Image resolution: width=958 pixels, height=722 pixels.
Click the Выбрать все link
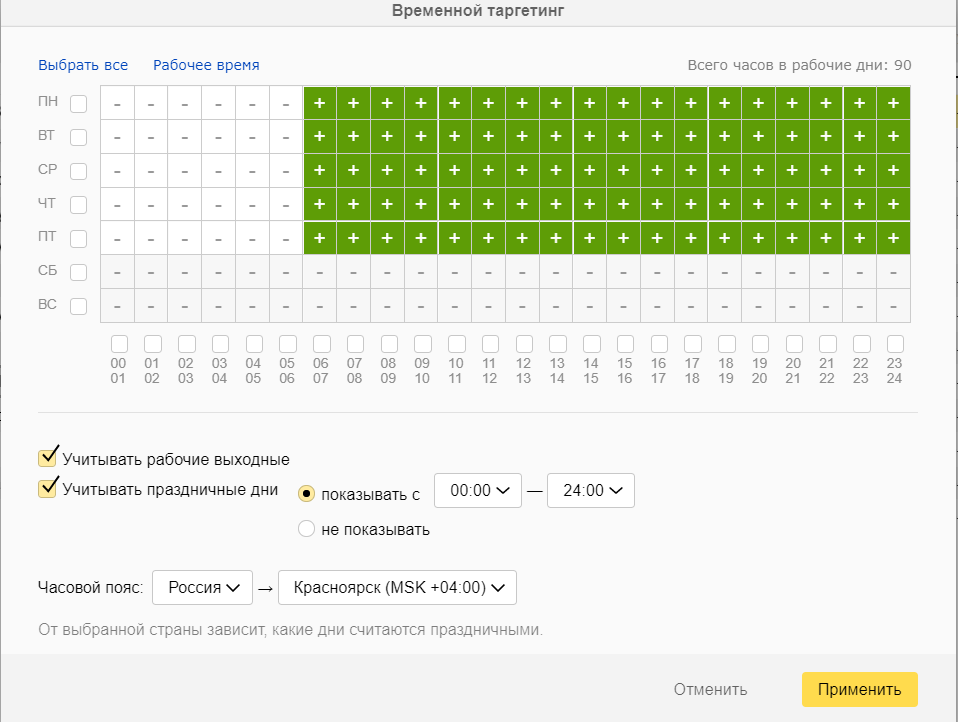[83, 65]
